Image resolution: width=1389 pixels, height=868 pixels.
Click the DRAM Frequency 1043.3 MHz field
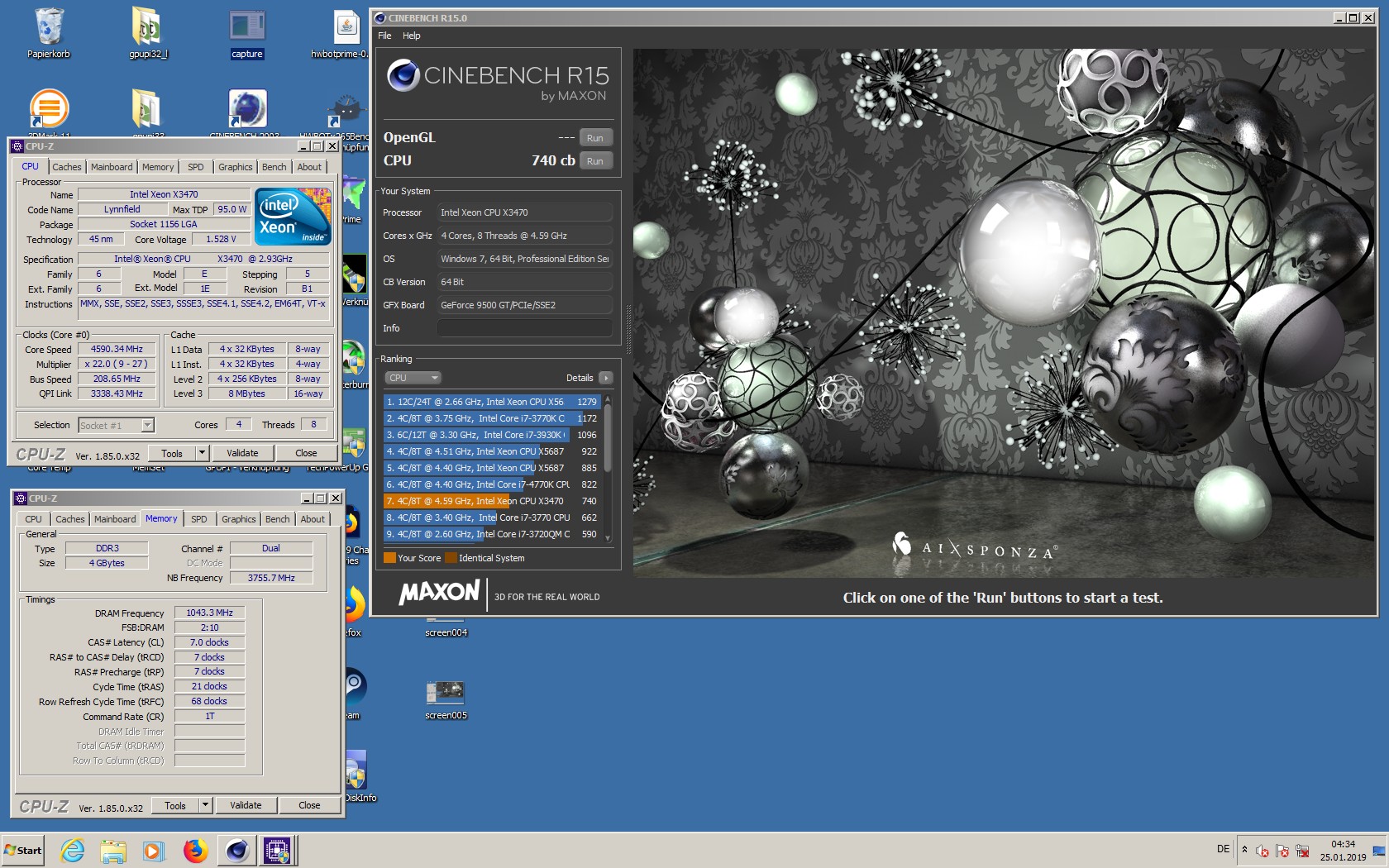pos(209,613)
